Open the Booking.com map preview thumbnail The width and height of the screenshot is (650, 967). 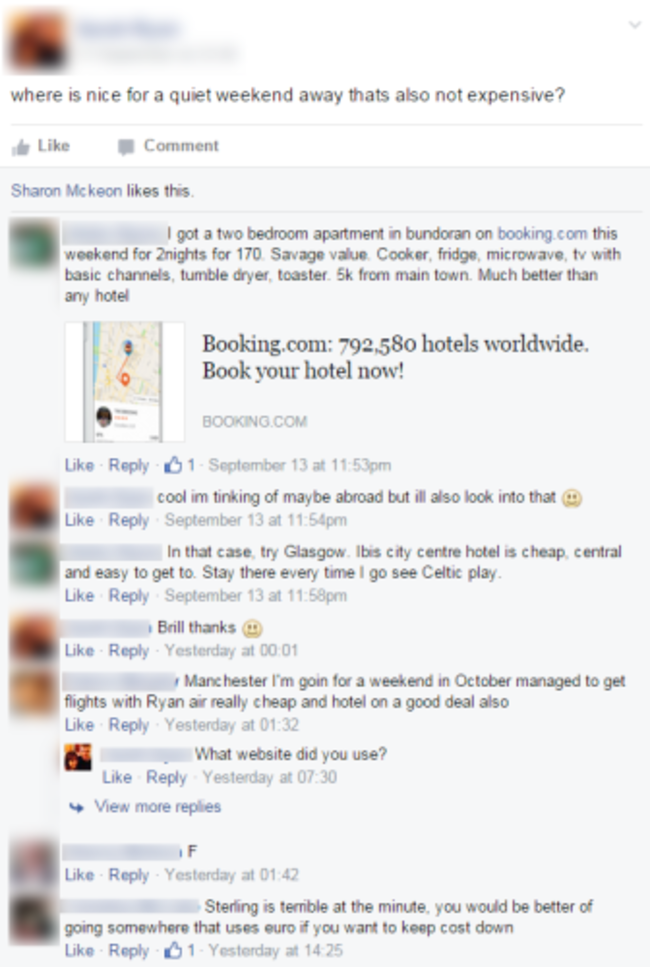(x=125, y=382)
